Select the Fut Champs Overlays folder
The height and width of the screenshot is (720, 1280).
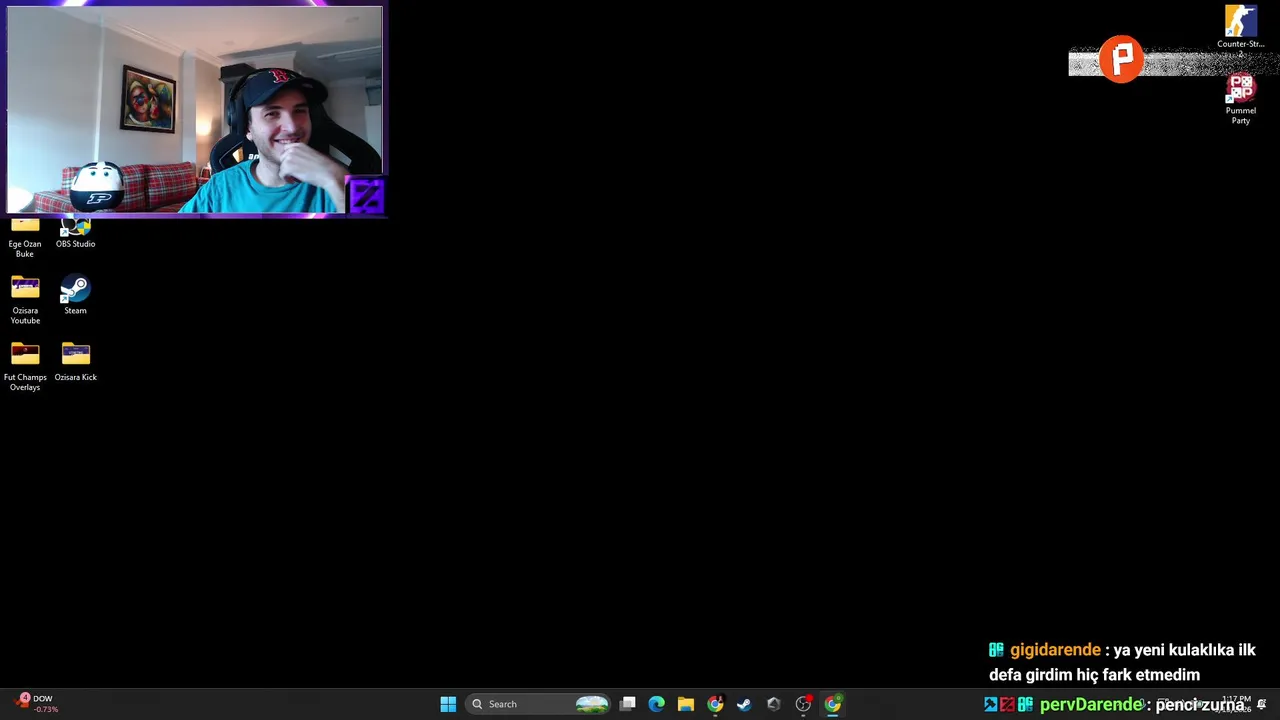tap(25, 367)
